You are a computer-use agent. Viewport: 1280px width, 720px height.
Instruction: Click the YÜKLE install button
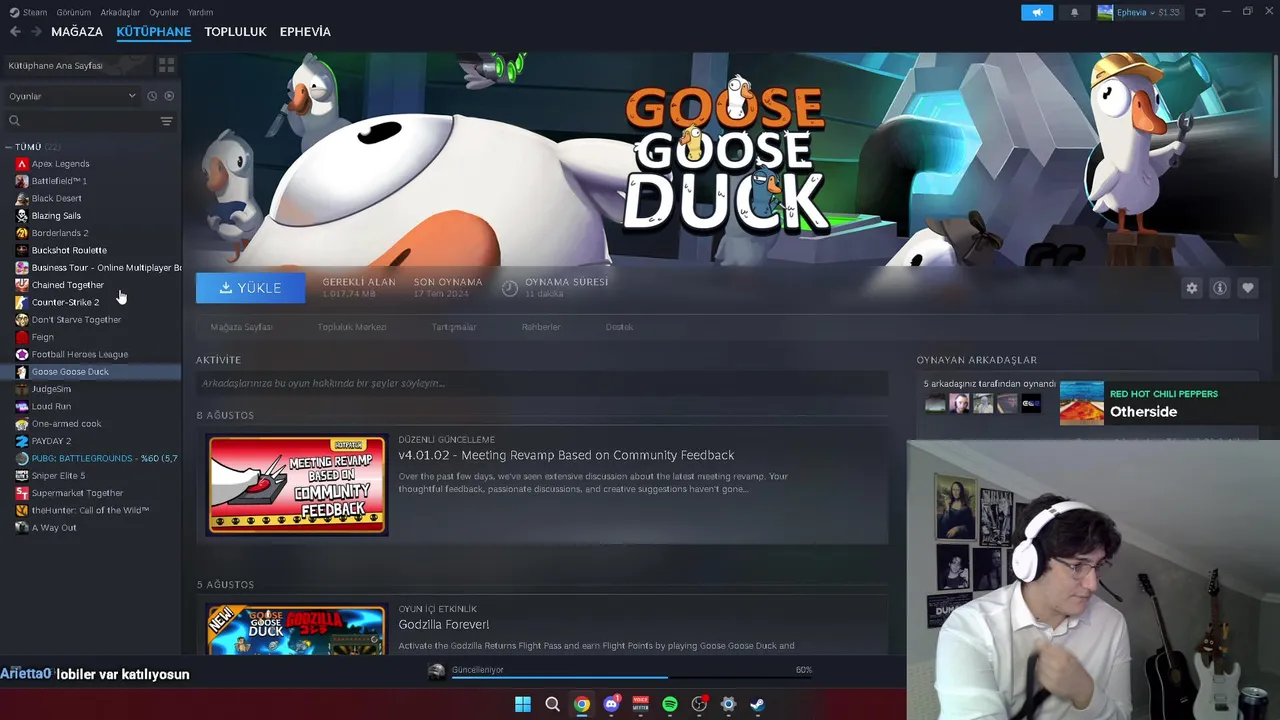click(x=250, y=288)
